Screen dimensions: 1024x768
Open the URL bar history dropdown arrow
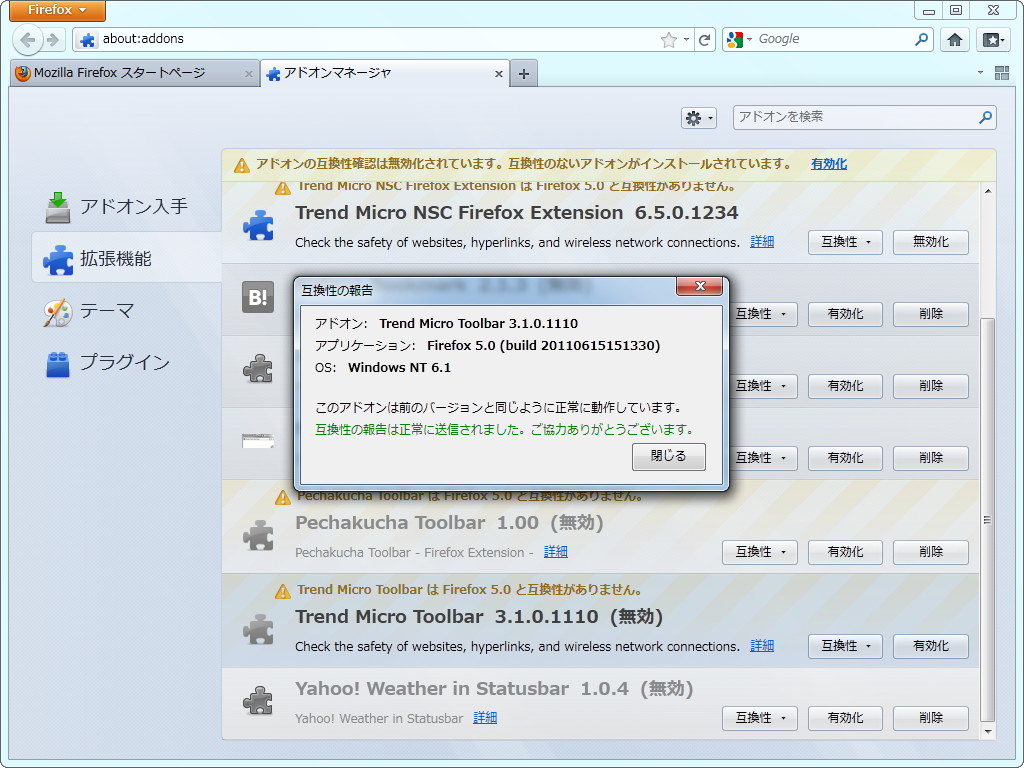coord(686,40)
